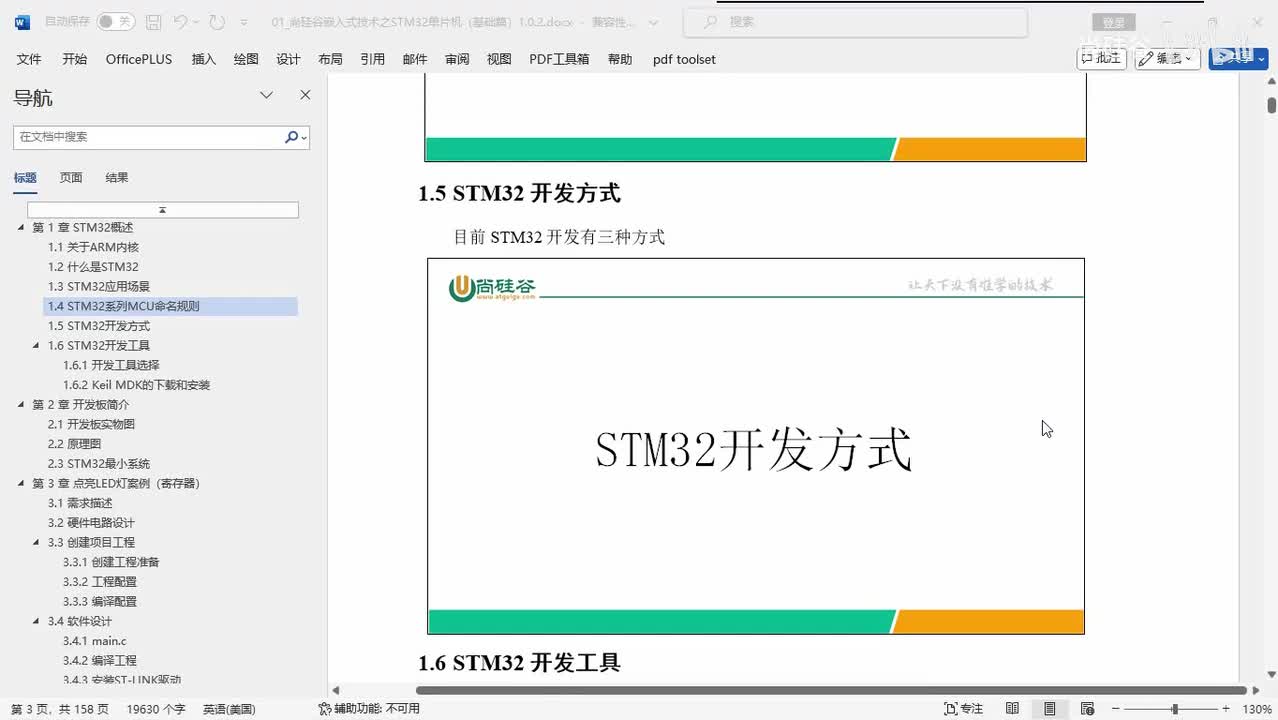Select the 标题 navigation tab
Screen dimensions: 1278x720
pyautogui.click(x=25, y=177)
